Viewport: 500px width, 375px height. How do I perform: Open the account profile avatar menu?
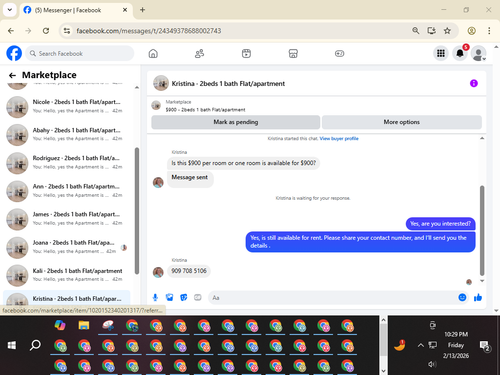click(x=478, y=53)
